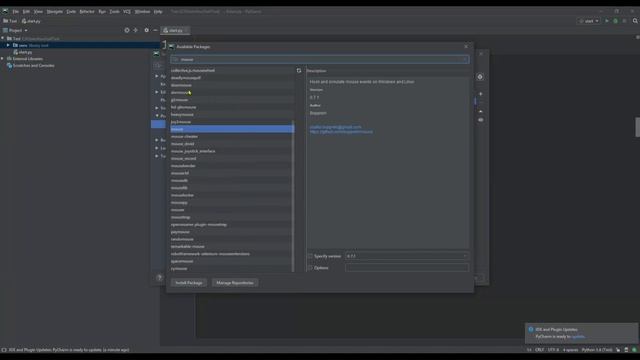
Task: Open the View menu
Action: click(x=38, y=11)
